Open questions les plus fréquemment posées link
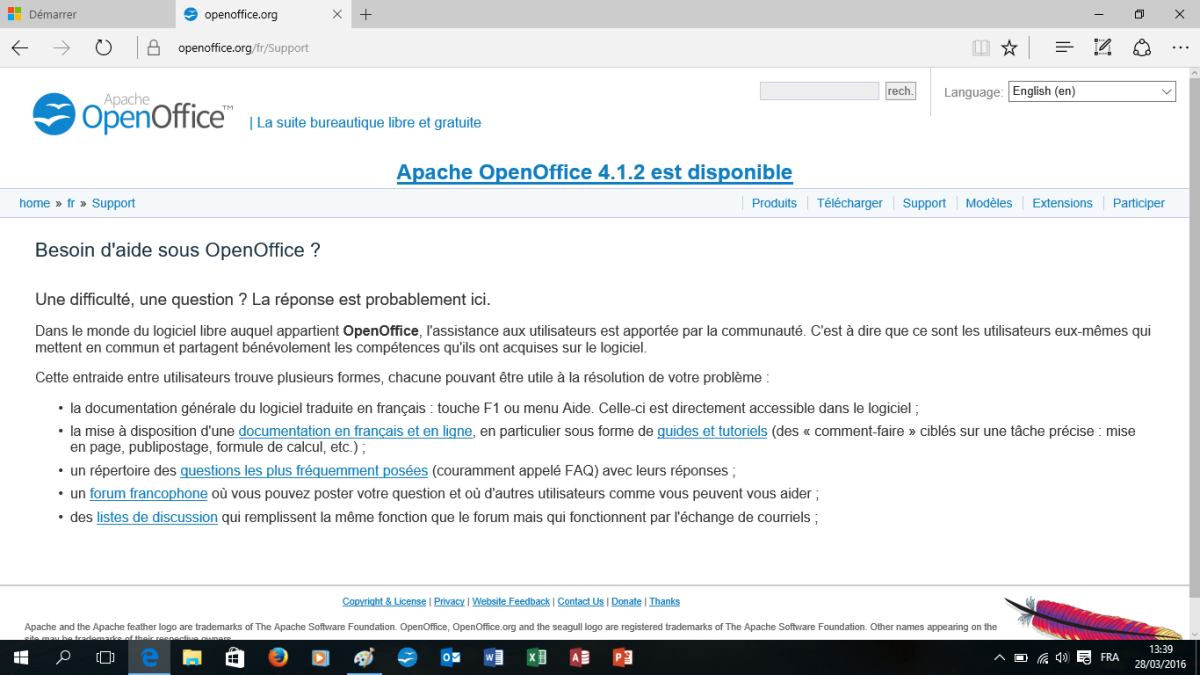This screenshot has width=1200, height=675. [304, 470]
